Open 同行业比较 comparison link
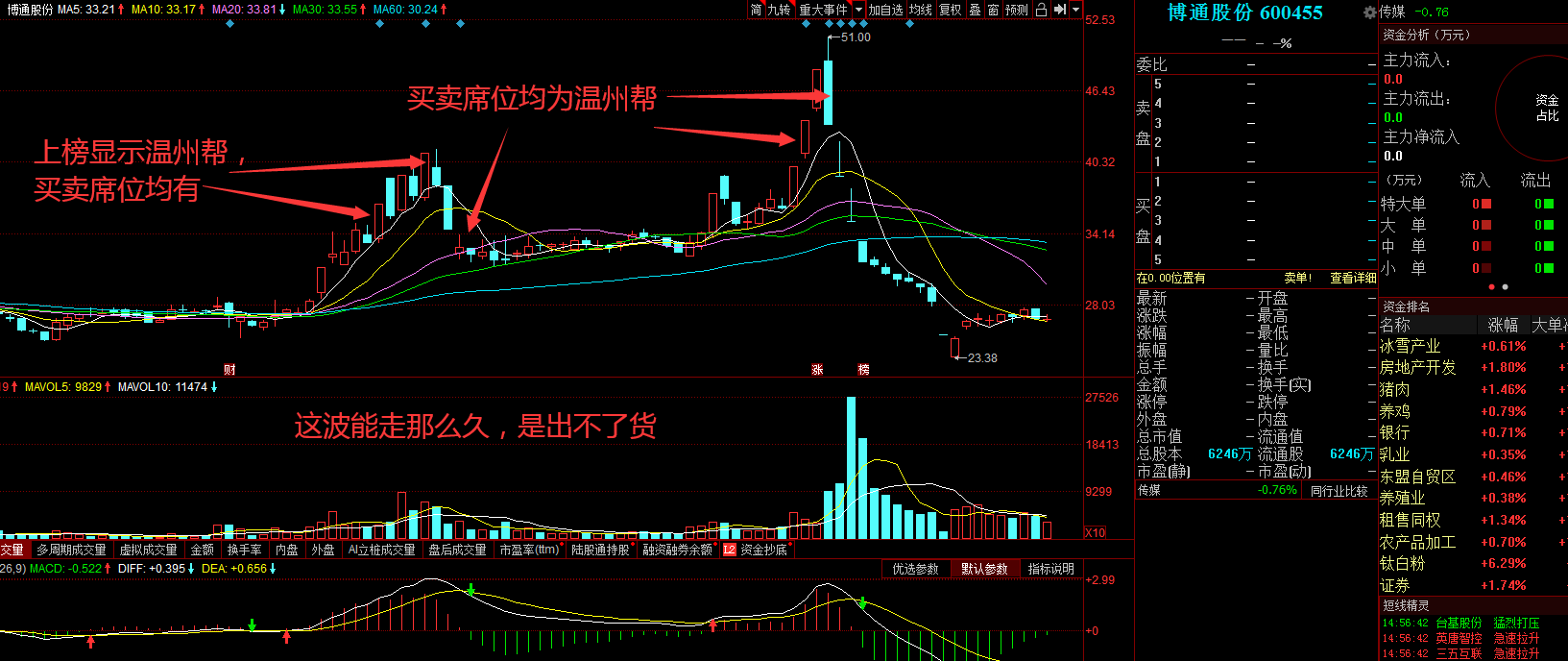This screenshot has width=1568, height=661. 1339,490
